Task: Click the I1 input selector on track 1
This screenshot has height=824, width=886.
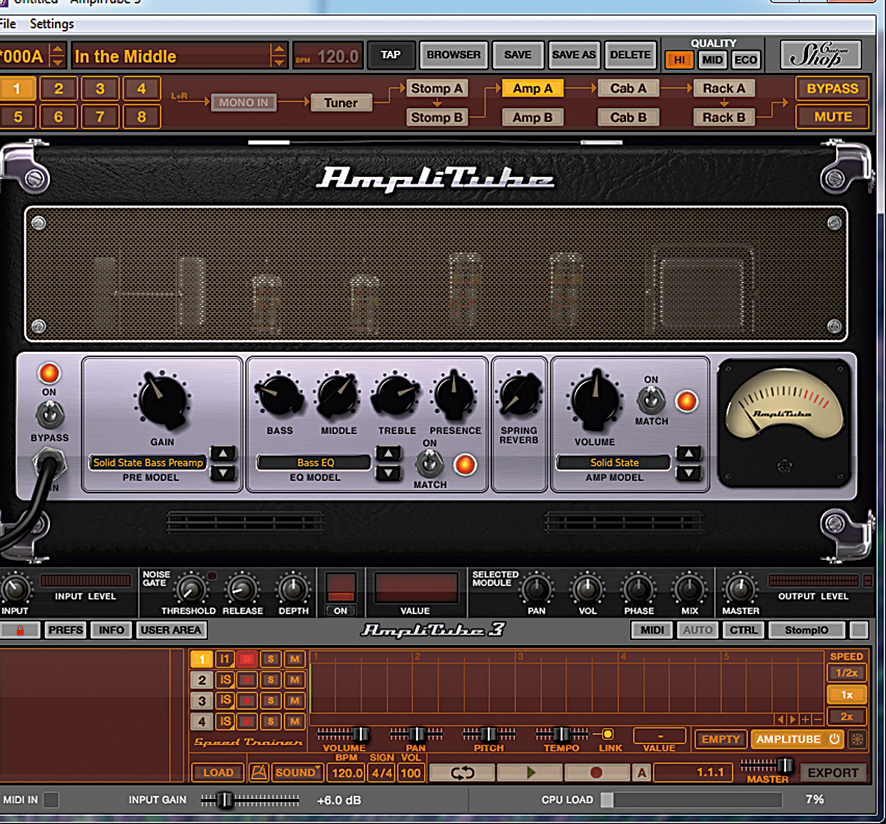Action: (225, 659)
